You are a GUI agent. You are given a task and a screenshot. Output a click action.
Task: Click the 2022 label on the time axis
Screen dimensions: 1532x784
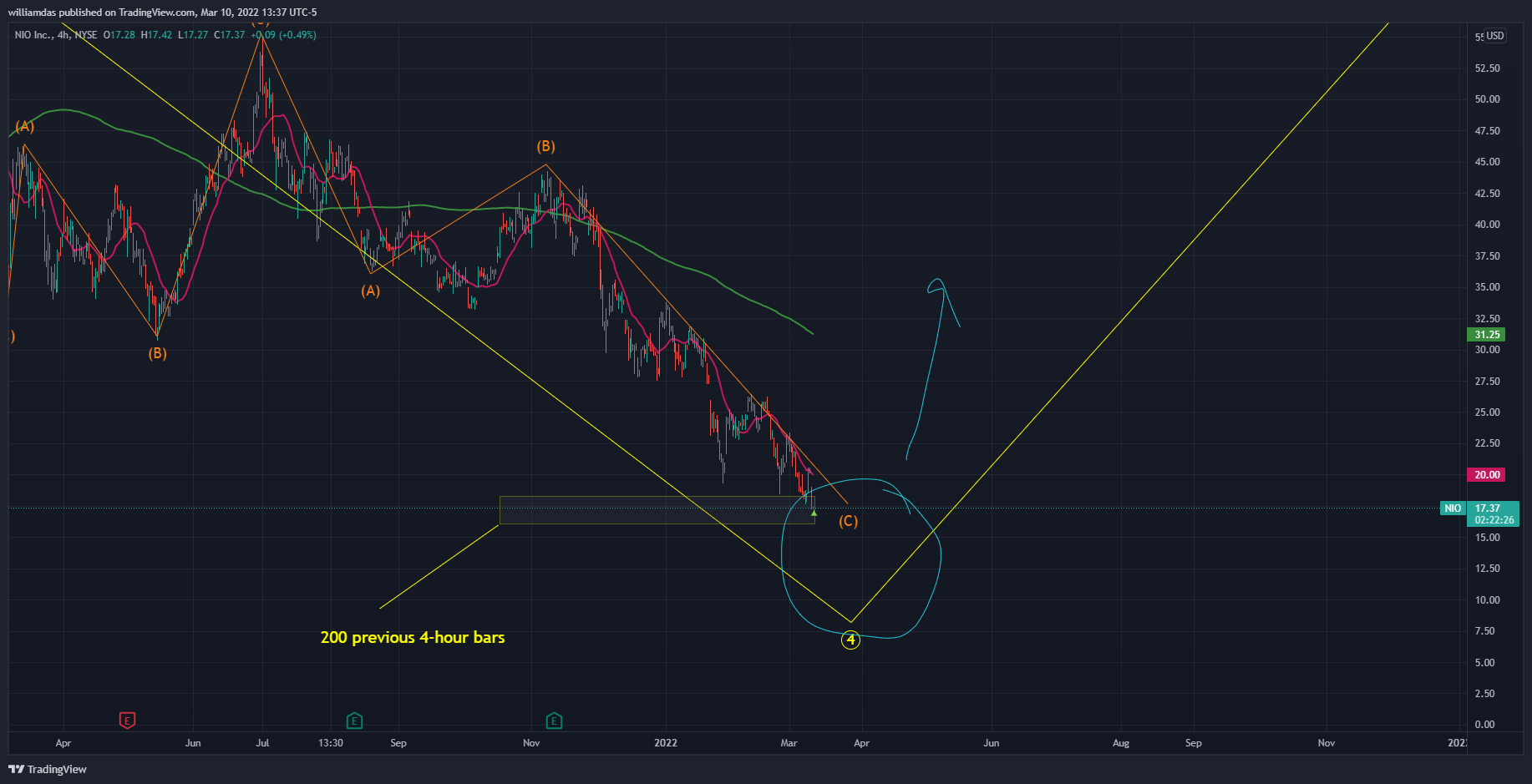[666, 743]
